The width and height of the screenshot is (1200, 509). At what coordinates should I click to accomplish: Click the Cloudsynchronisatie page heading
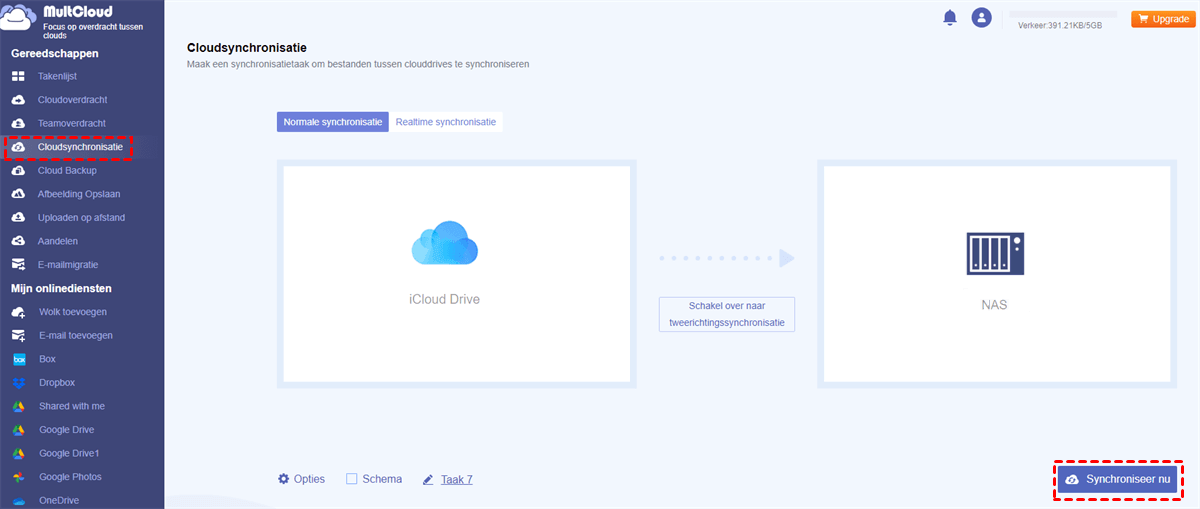[247, 48]
